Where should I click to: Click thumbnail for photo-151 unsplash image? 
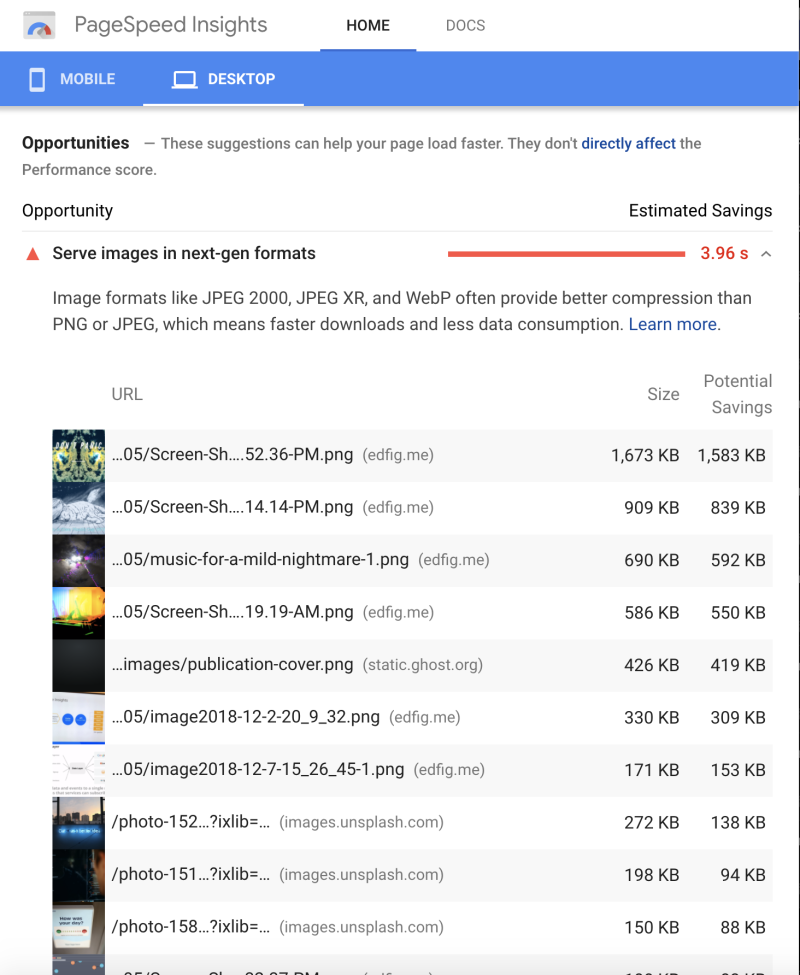78,876
